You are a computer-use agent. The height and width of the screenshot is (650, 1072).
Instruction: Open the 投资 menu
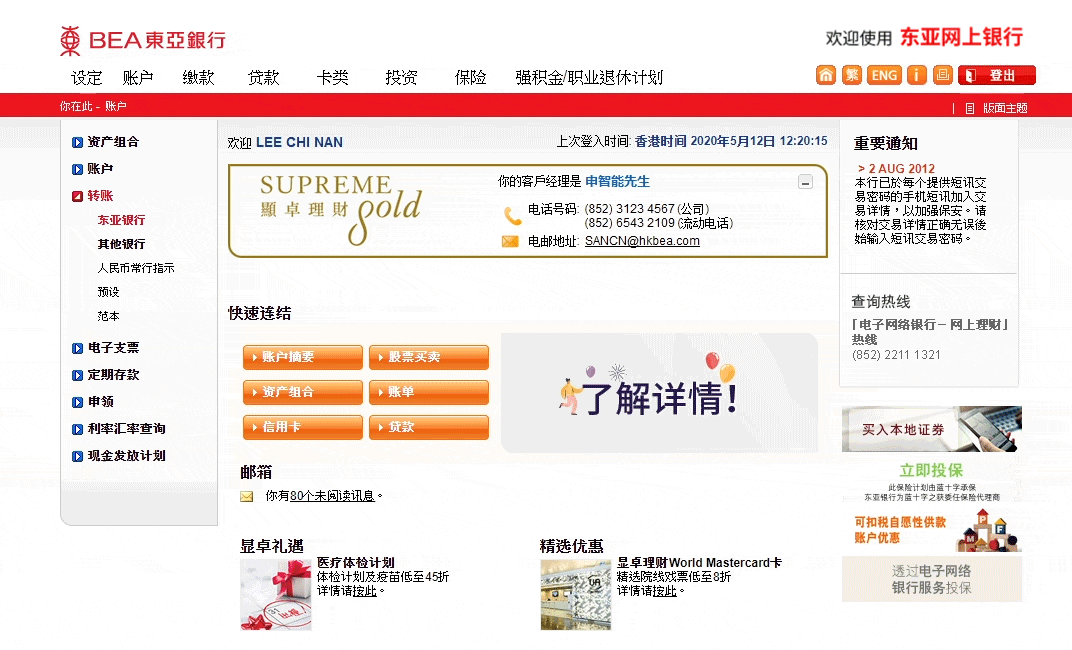(x=401, y=77)
